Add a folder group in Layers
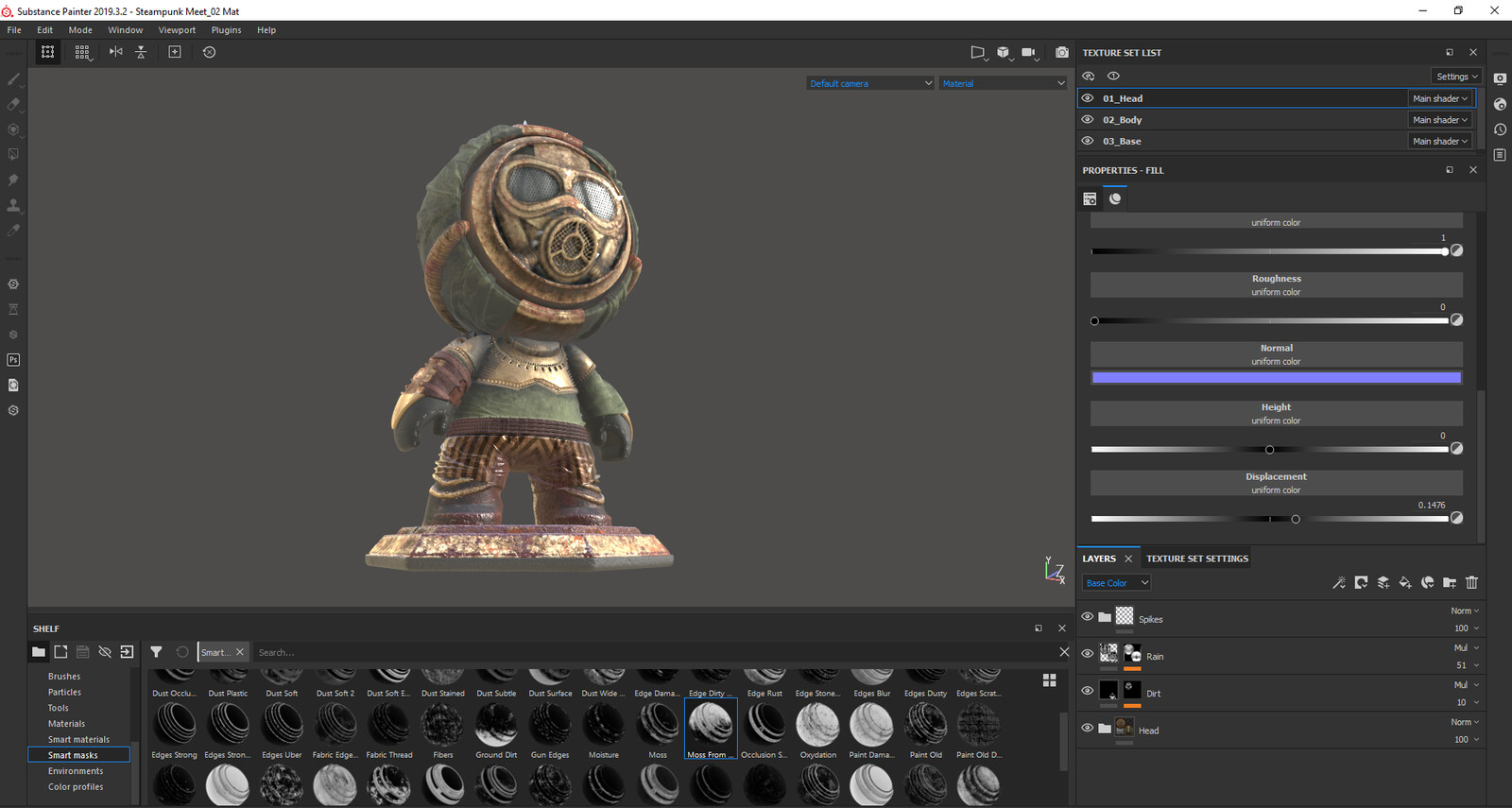The width and height of the screenshot is (1512, 808). 1450,583
